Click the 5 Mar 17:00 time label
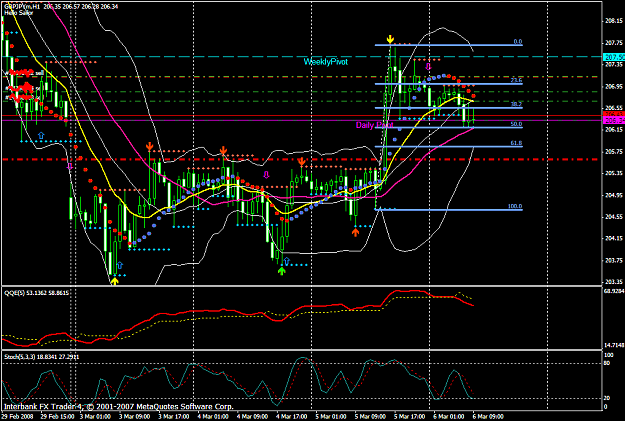Screen dimensions: 625x421 (410, 417)
